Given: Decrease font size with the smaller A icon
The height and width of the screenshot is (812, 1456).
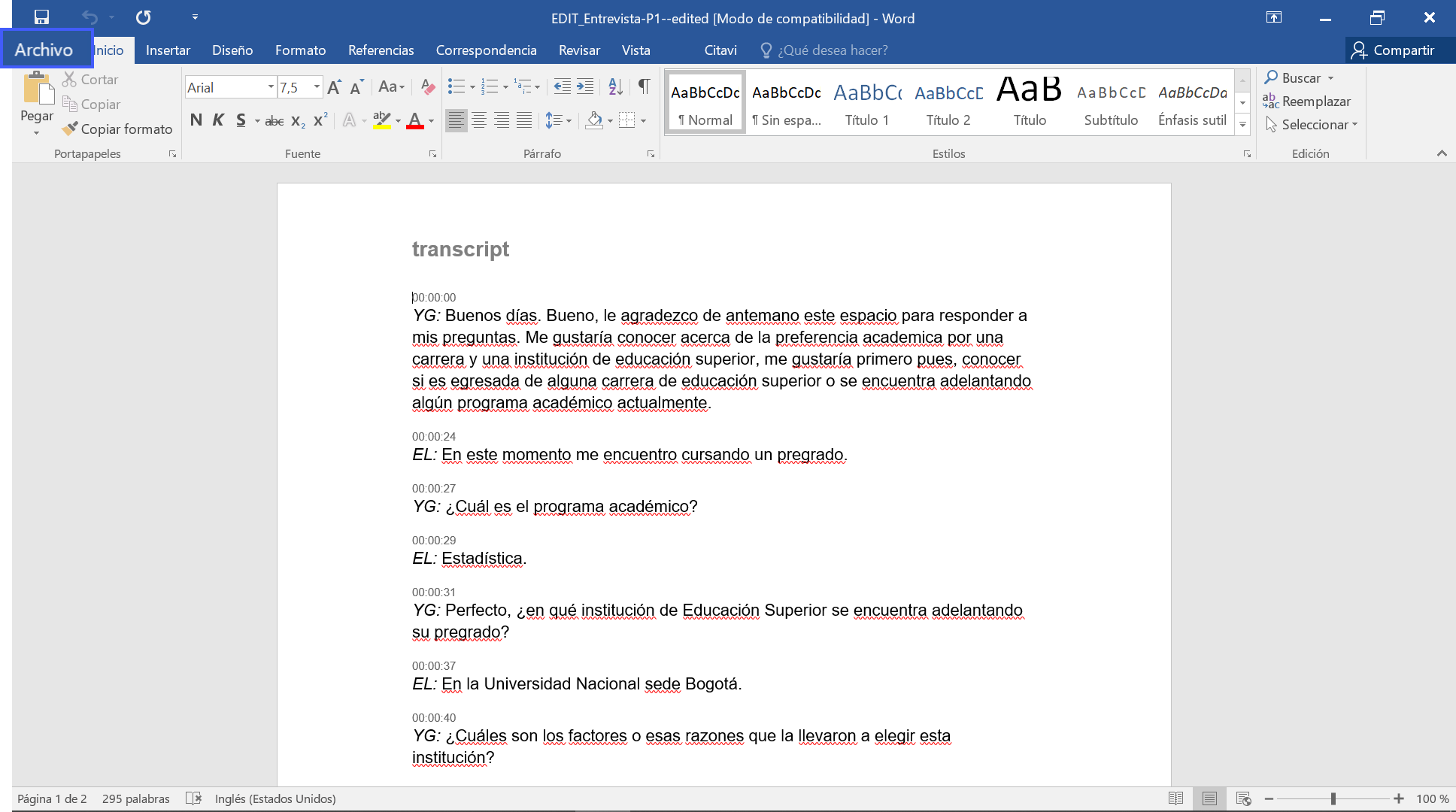Looking at the screenshot, I should (356, 87).
